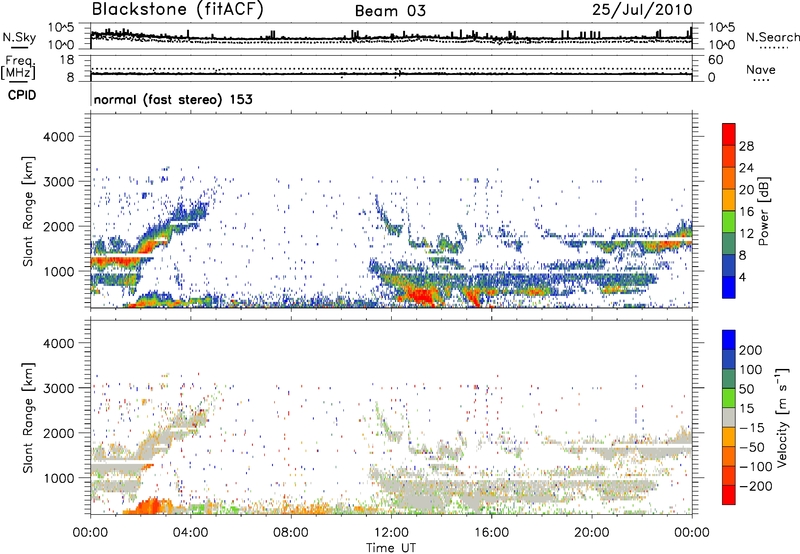This screenshot has height=554, width=800.
Task: Click the '-200' label on Velocity colorbar
Action: point(757,486)
